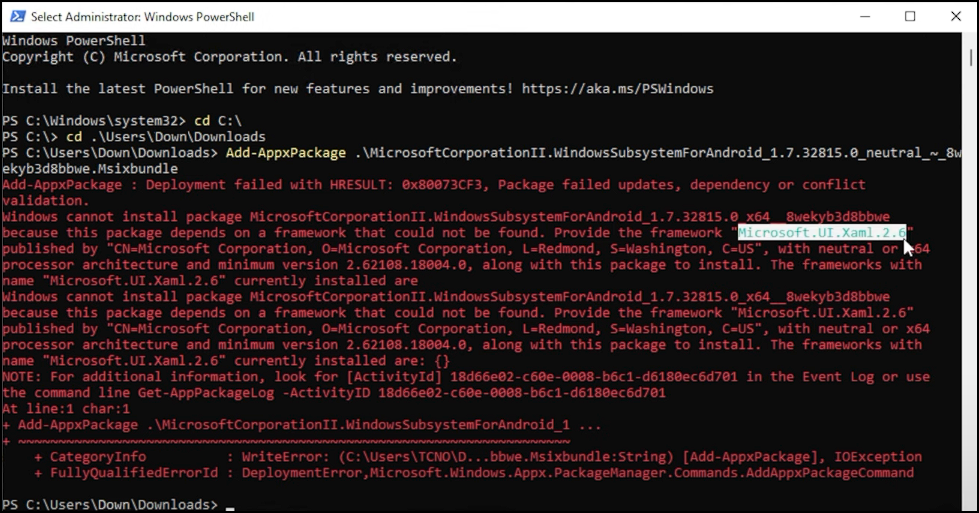Click the 'cd C:\' command text

[x=218, y=120]
